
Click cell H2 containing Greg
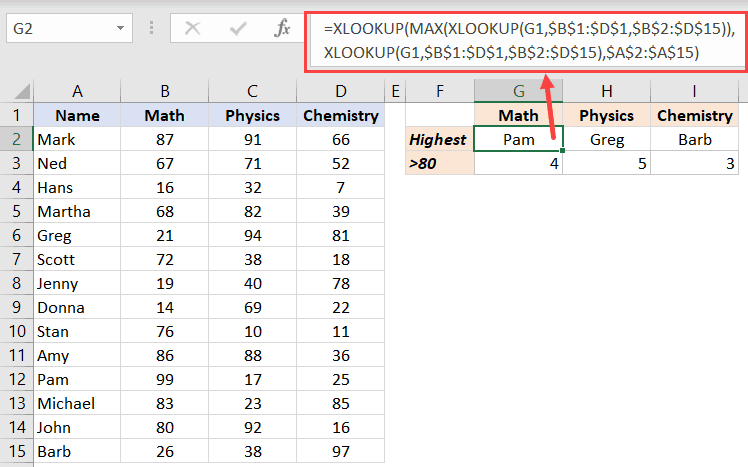606,139
